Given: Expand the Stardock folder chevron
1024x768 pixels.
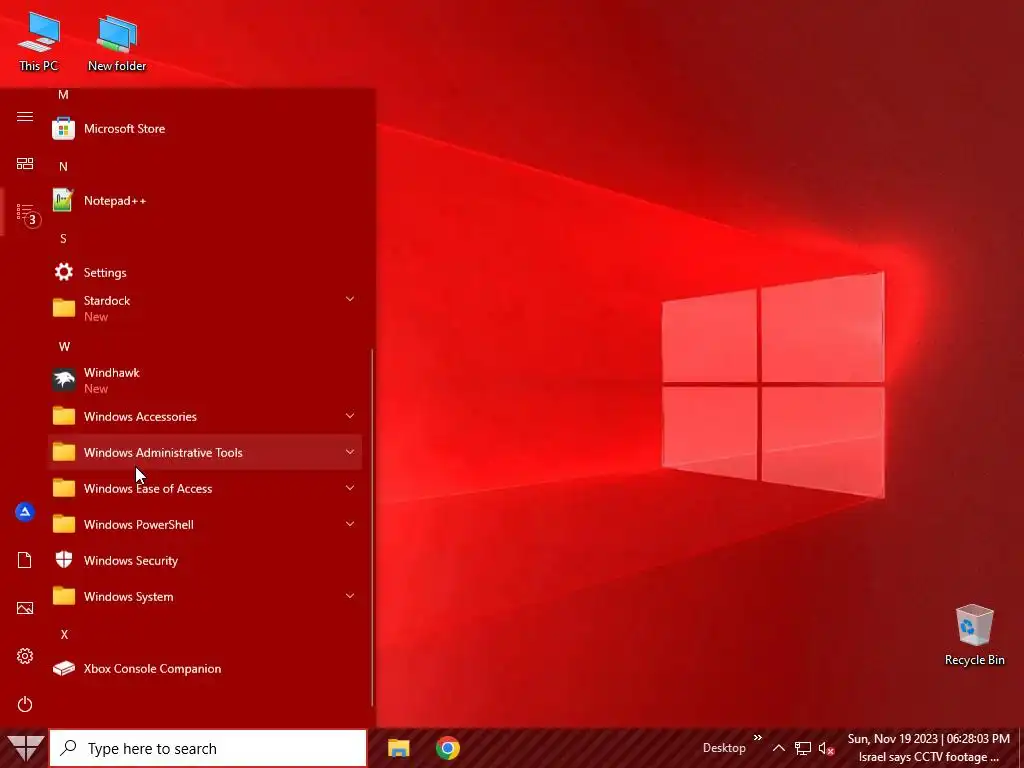Looking at the screenshot, I should point(350,299).
